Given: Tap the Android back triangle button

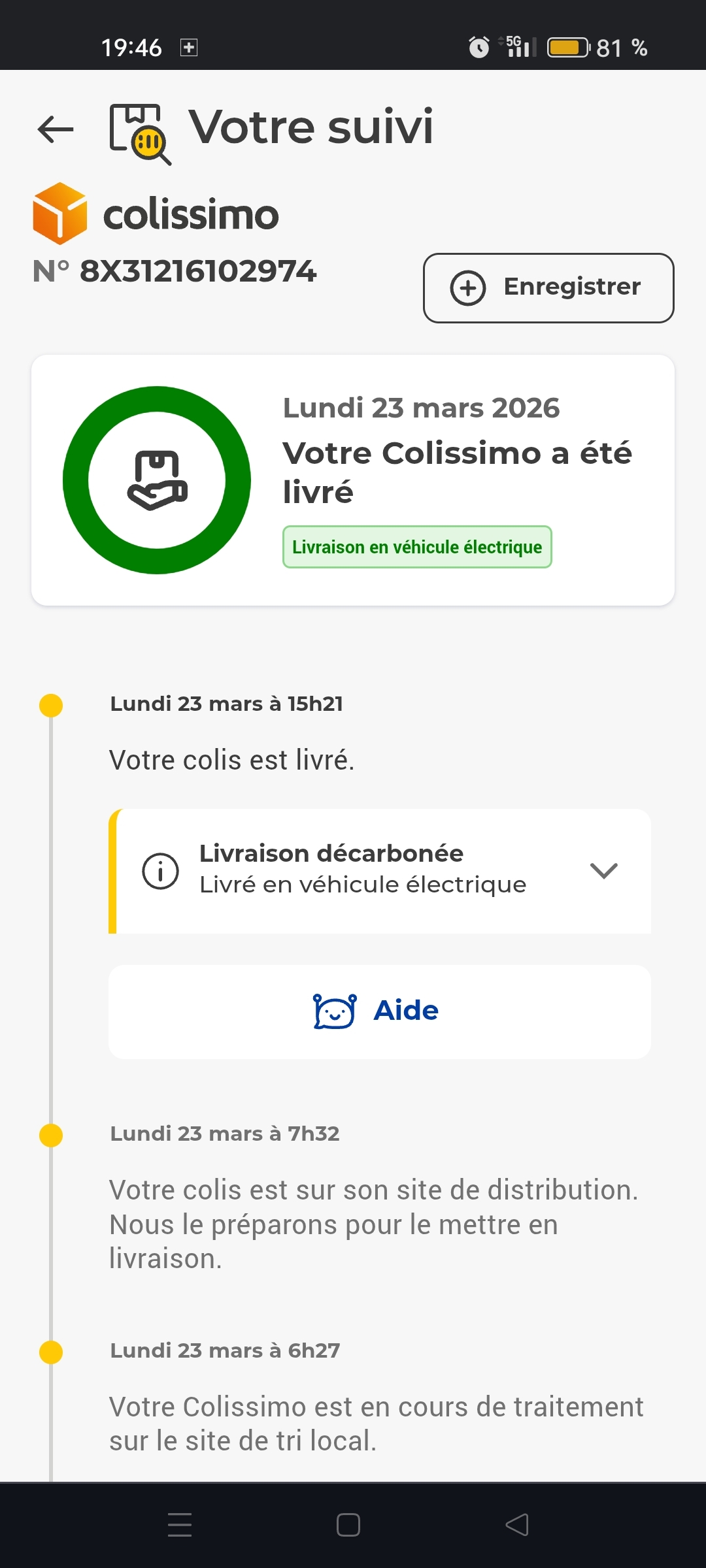Looking at the screenshot, I should pyautogui.click(x=517, y=1525).
